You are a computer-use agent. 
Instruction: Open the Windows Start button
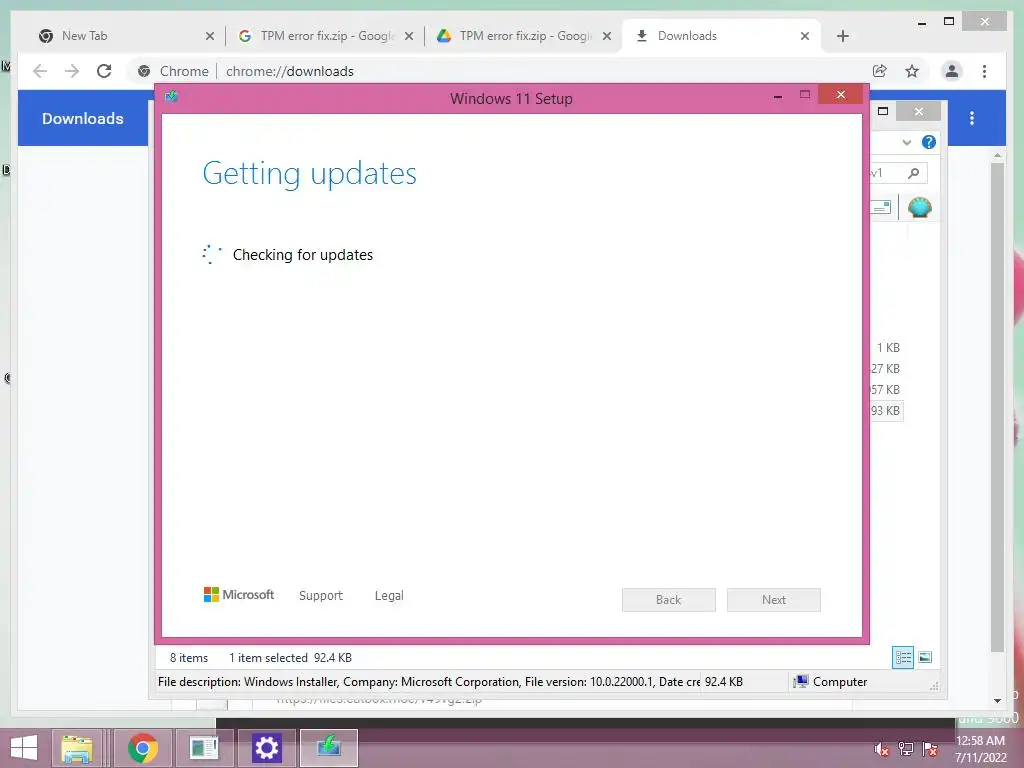tap(24, 748)
